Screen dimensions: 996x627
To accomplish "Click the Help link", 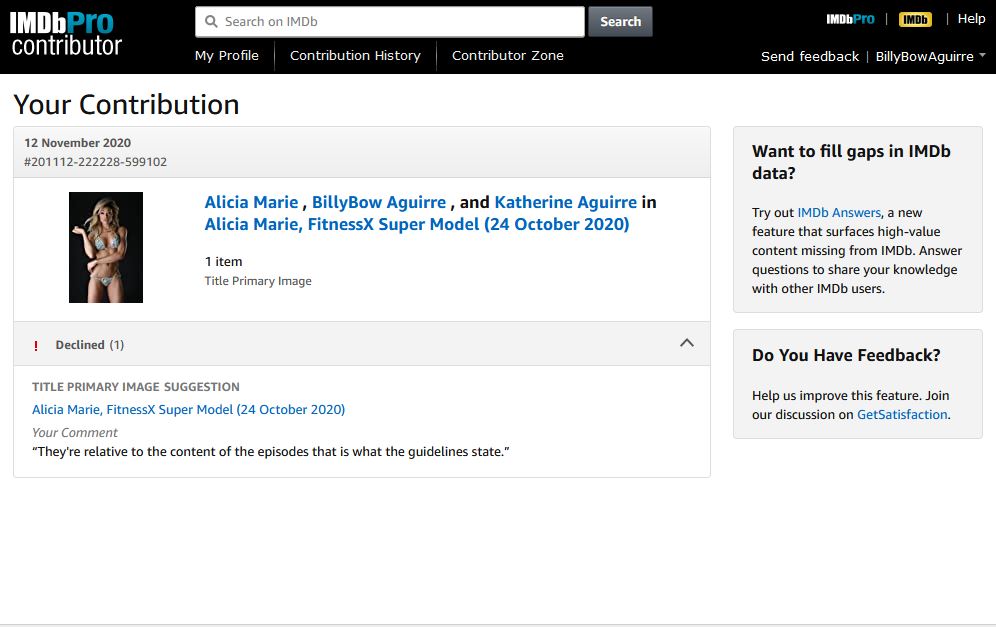I will pyautogui.click(x=971, y=19).
